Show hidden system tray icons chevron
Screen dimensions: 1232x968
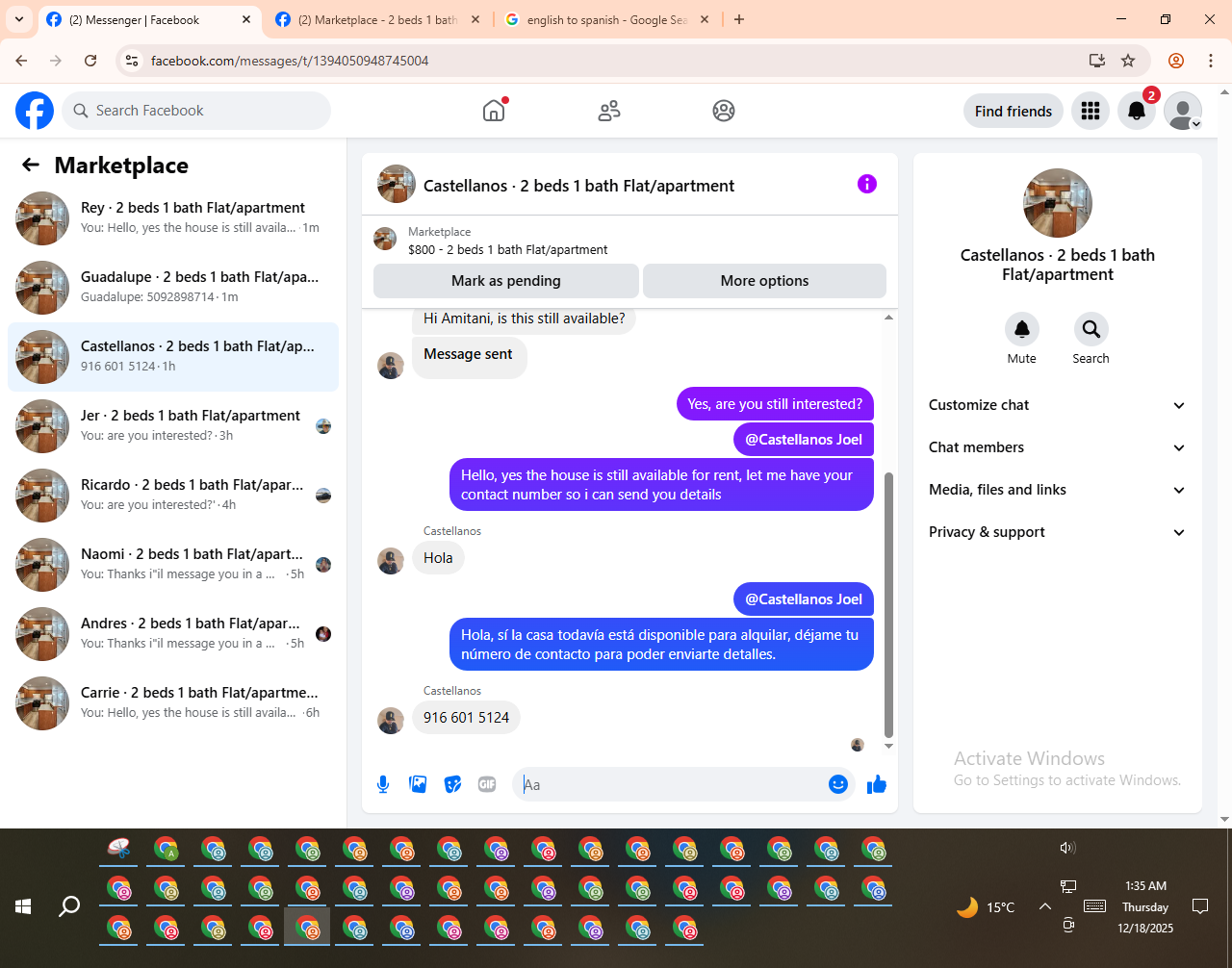click(x=1044, y=906)
